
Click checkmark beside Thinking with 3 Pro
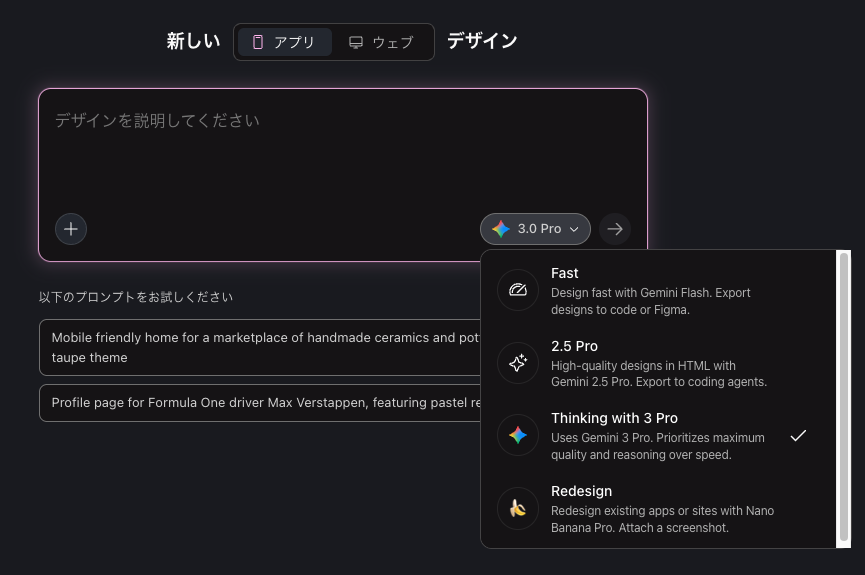798,436
